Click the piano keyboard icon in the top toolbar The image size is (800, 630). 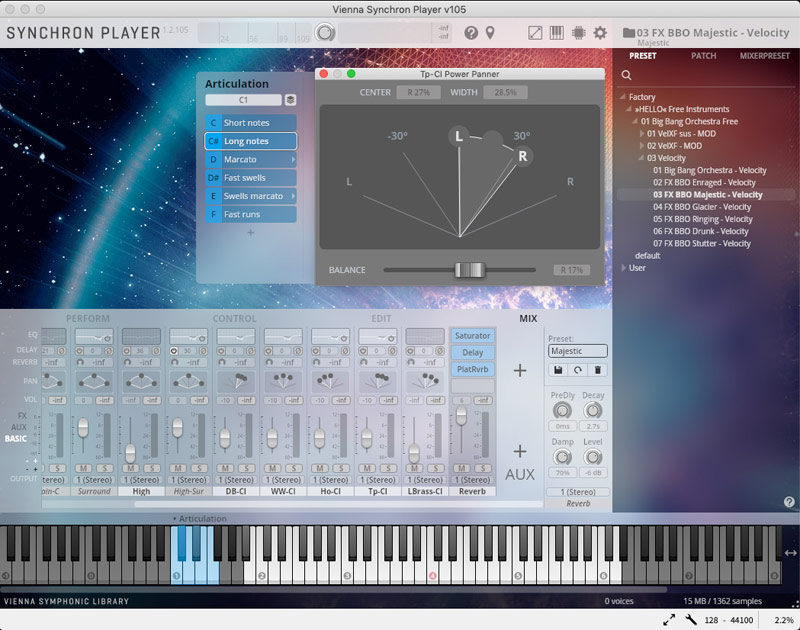click(557, 34)
